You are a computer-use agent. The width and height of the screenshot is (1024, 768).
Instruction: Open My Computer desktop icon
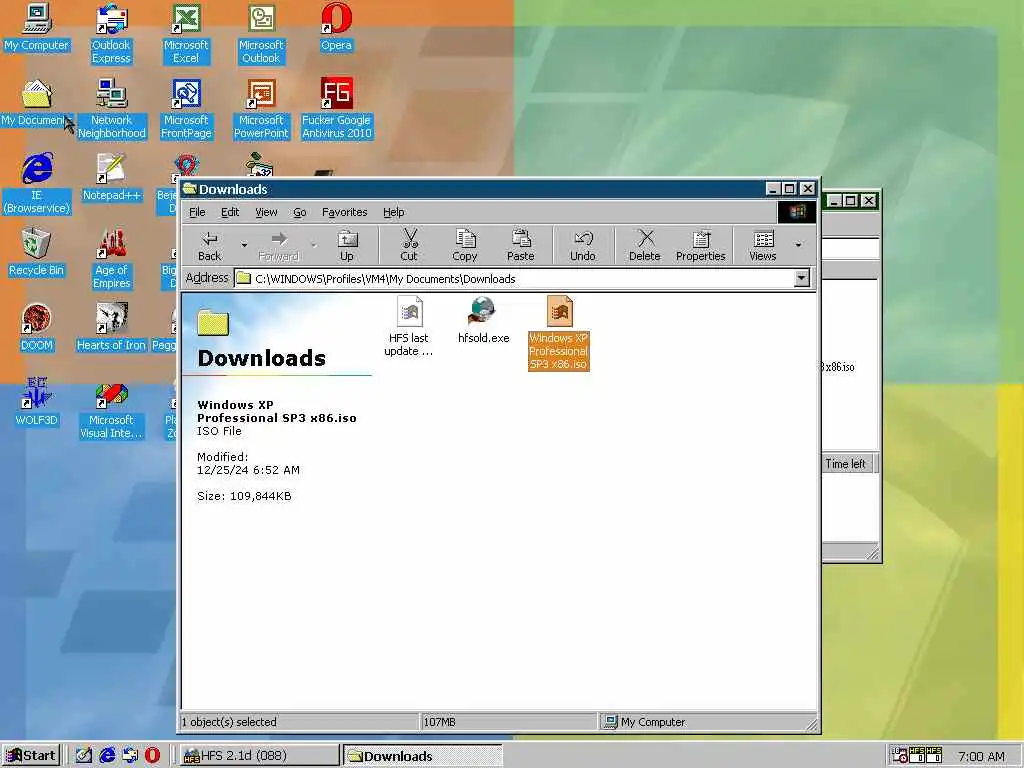click(37, 27)
